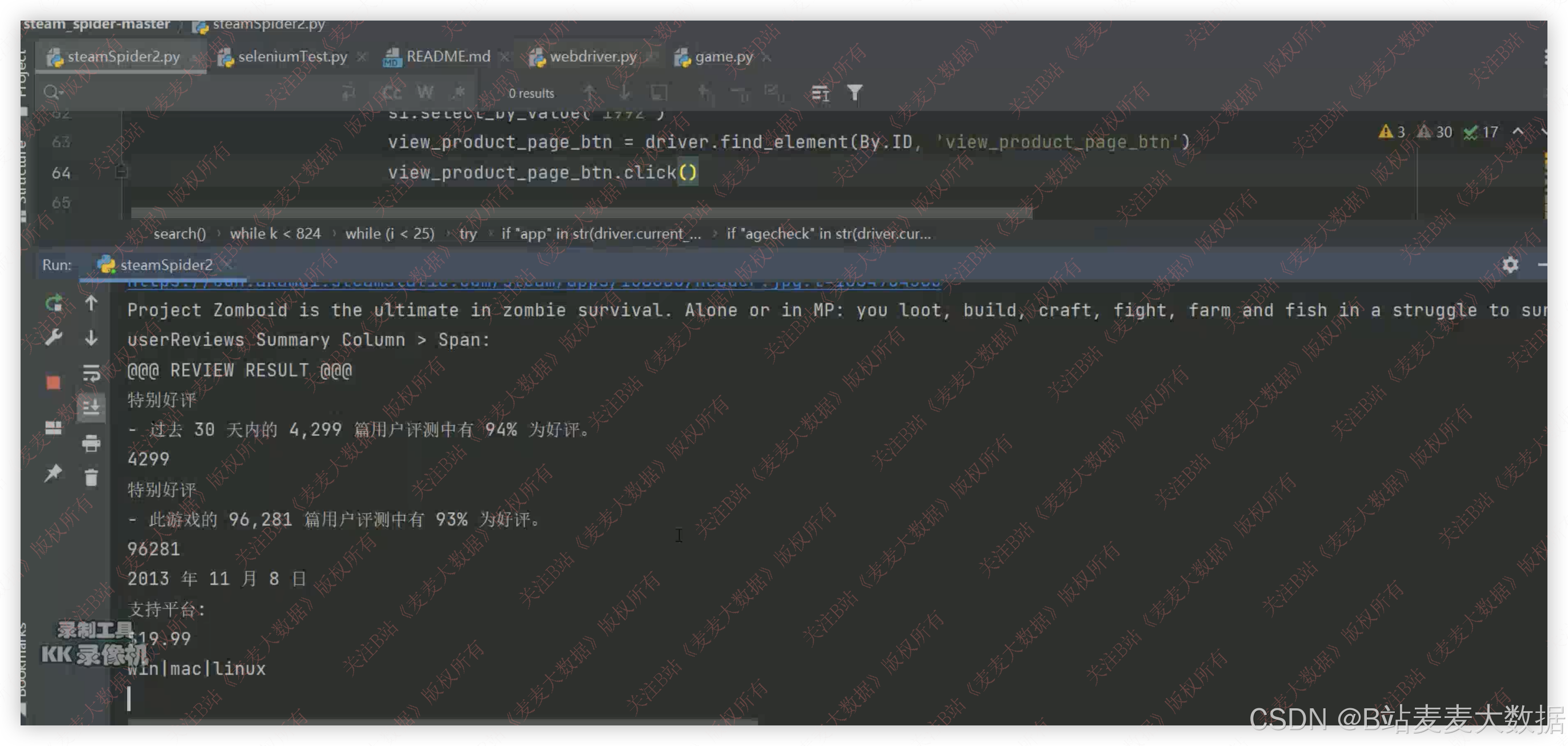
Task: Go to previous highlighted problem chevron
Action: [1518, 132]
